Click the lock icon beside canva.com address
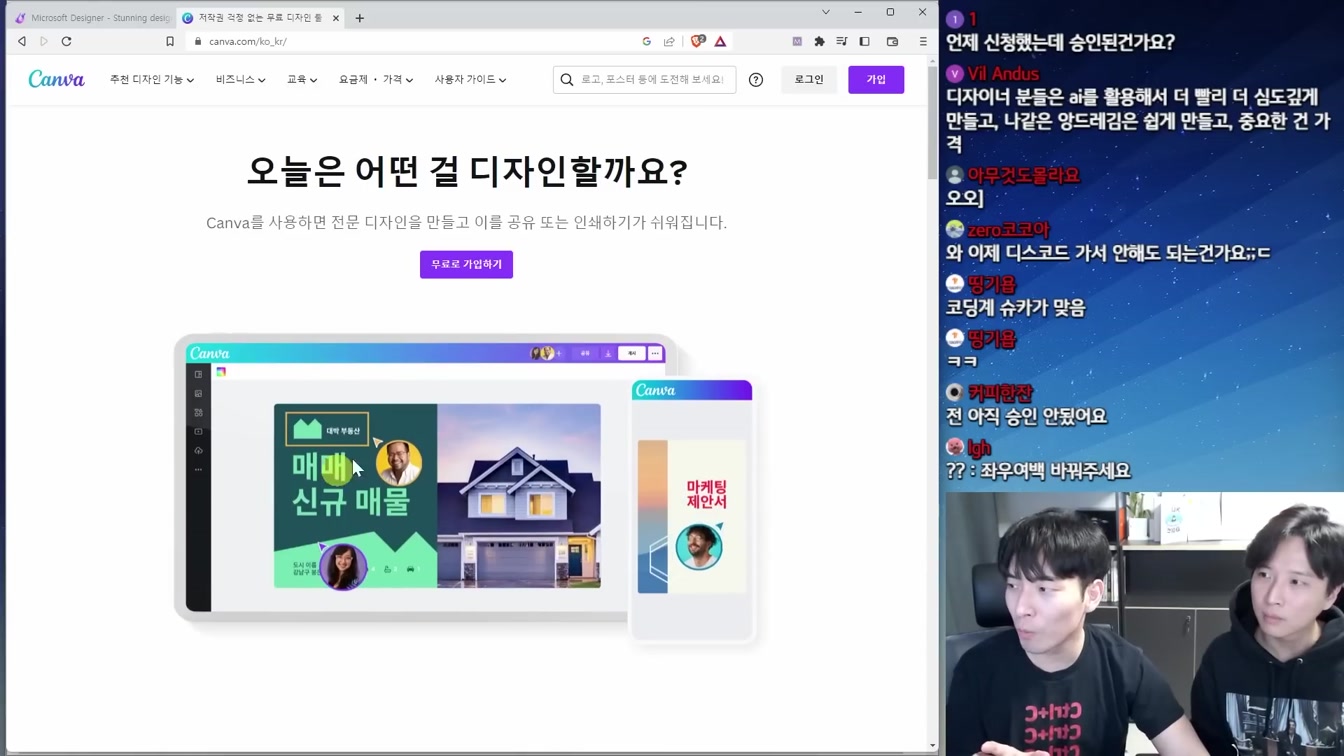This screenshot has width=1344, height=756. (198, 41)
